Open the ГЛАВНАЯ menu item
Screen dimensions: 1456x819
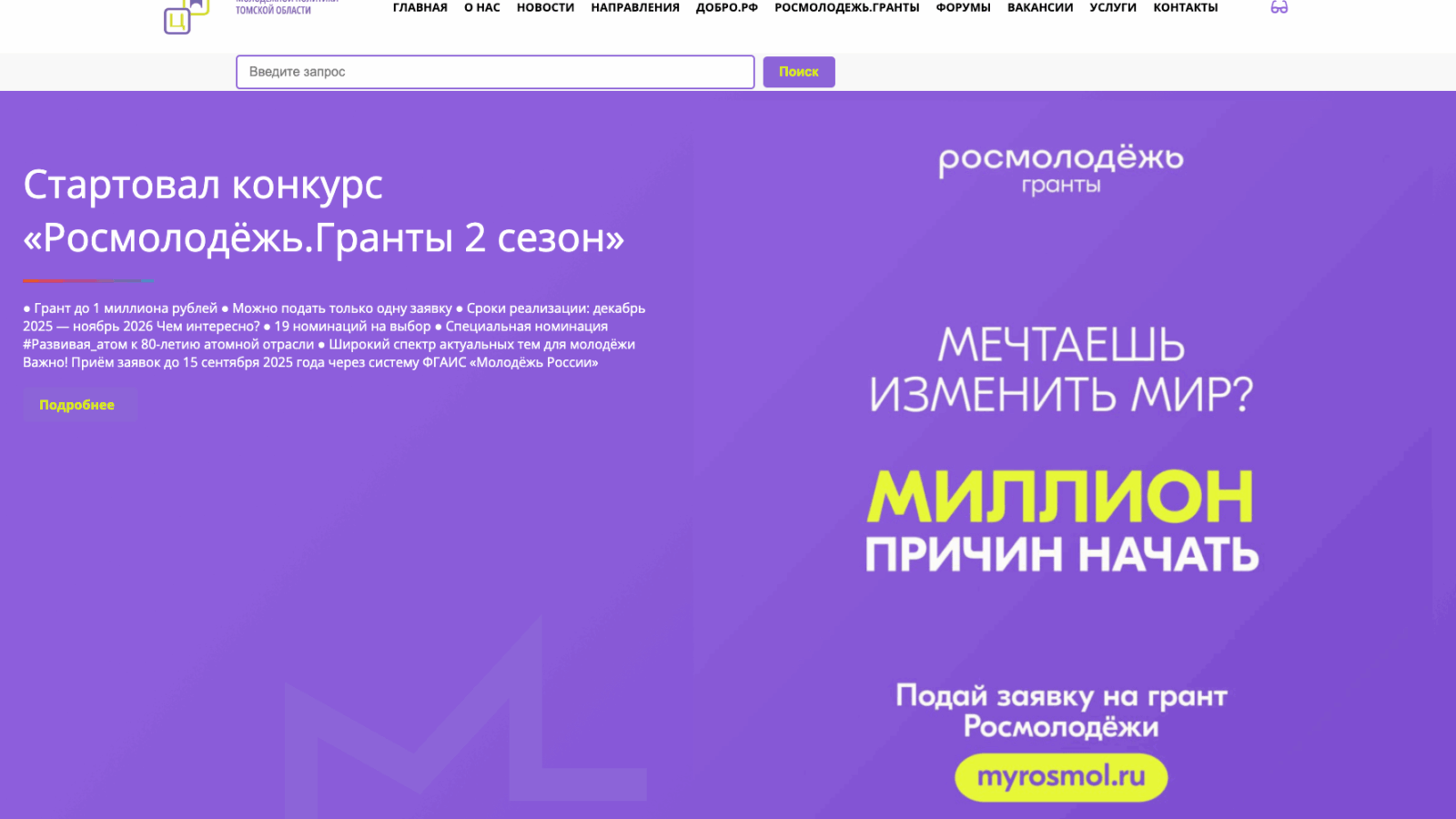[x=420, y=7]
